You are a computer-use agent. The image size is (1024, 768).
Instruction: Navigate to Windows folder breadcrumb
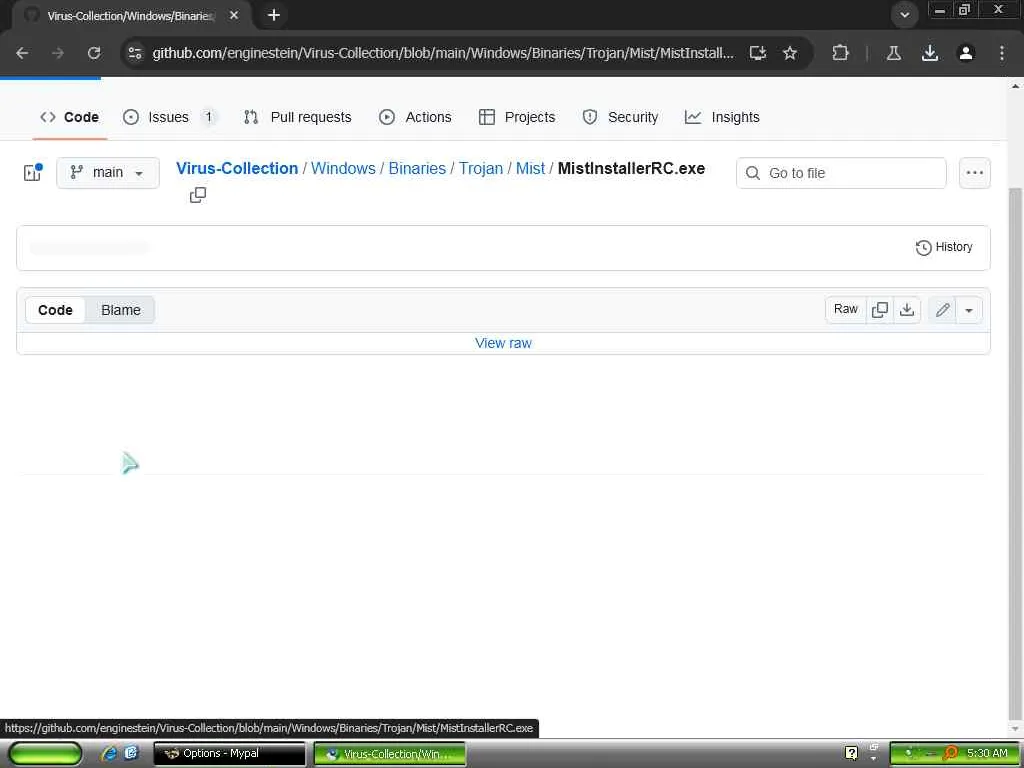pyautogui.click(x=343, y=168)
